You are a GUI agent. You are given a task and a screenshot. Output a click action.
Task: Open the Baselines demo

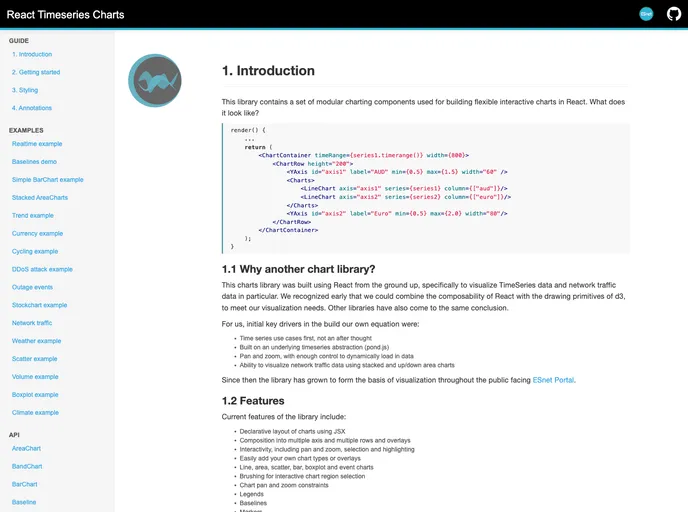(34, 162)
